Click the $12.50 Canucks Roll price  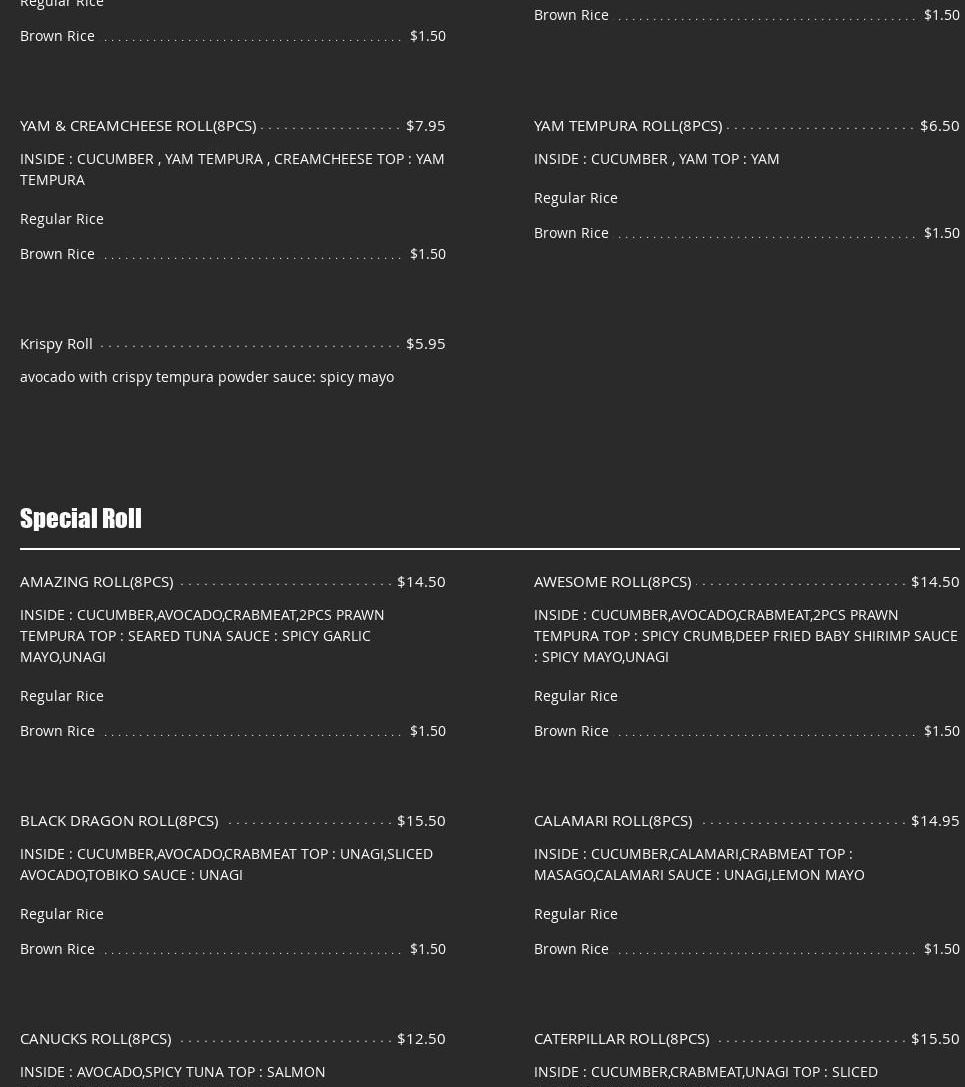pos(421,1038)
